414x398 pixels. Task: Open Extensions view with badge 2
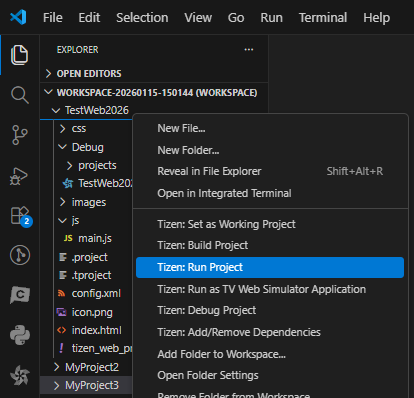[x=21, y=216]
